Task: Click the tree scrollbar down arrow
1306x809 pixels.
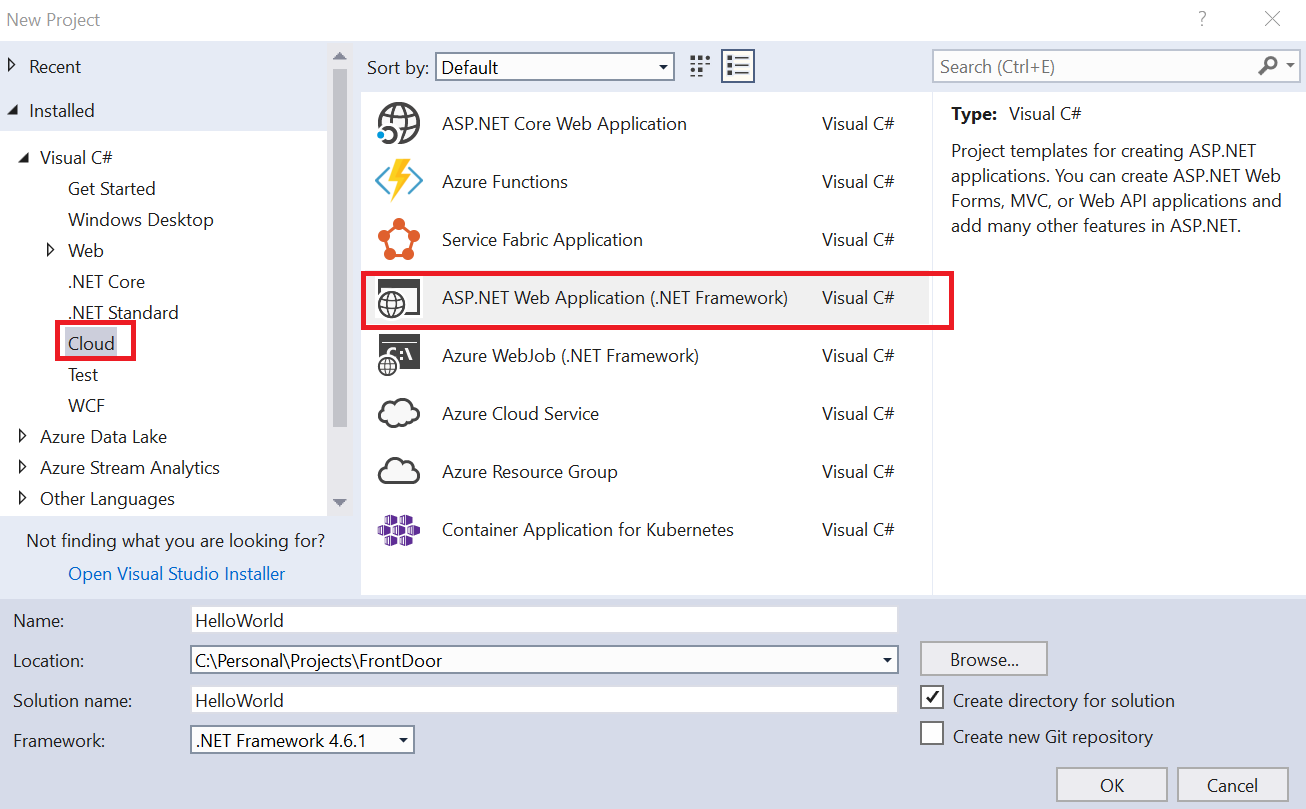Action: 339,502
